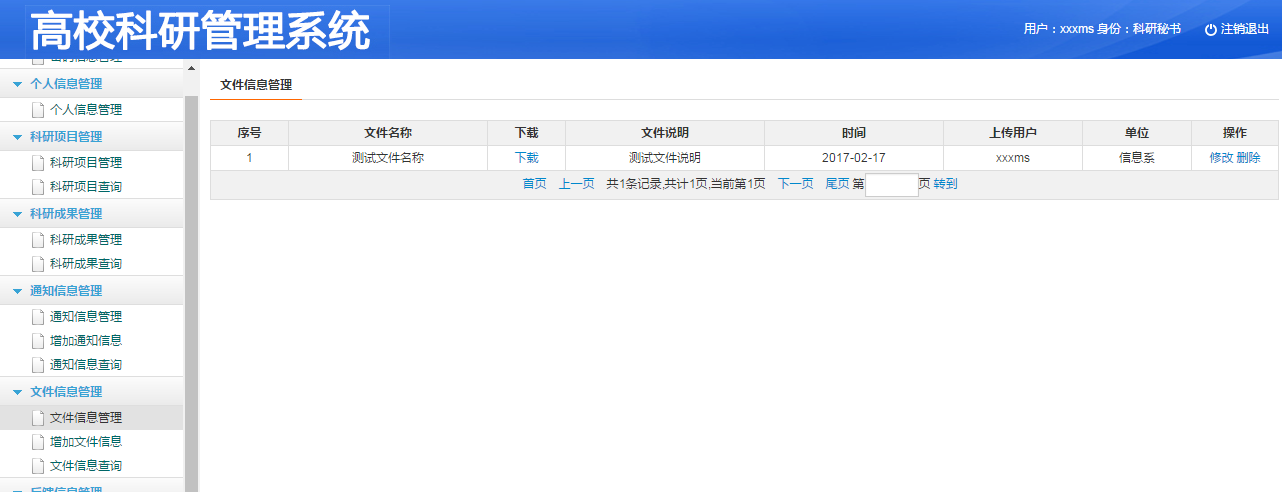Open 个人信息管理 page in sidebar tree

coord(86,110)
